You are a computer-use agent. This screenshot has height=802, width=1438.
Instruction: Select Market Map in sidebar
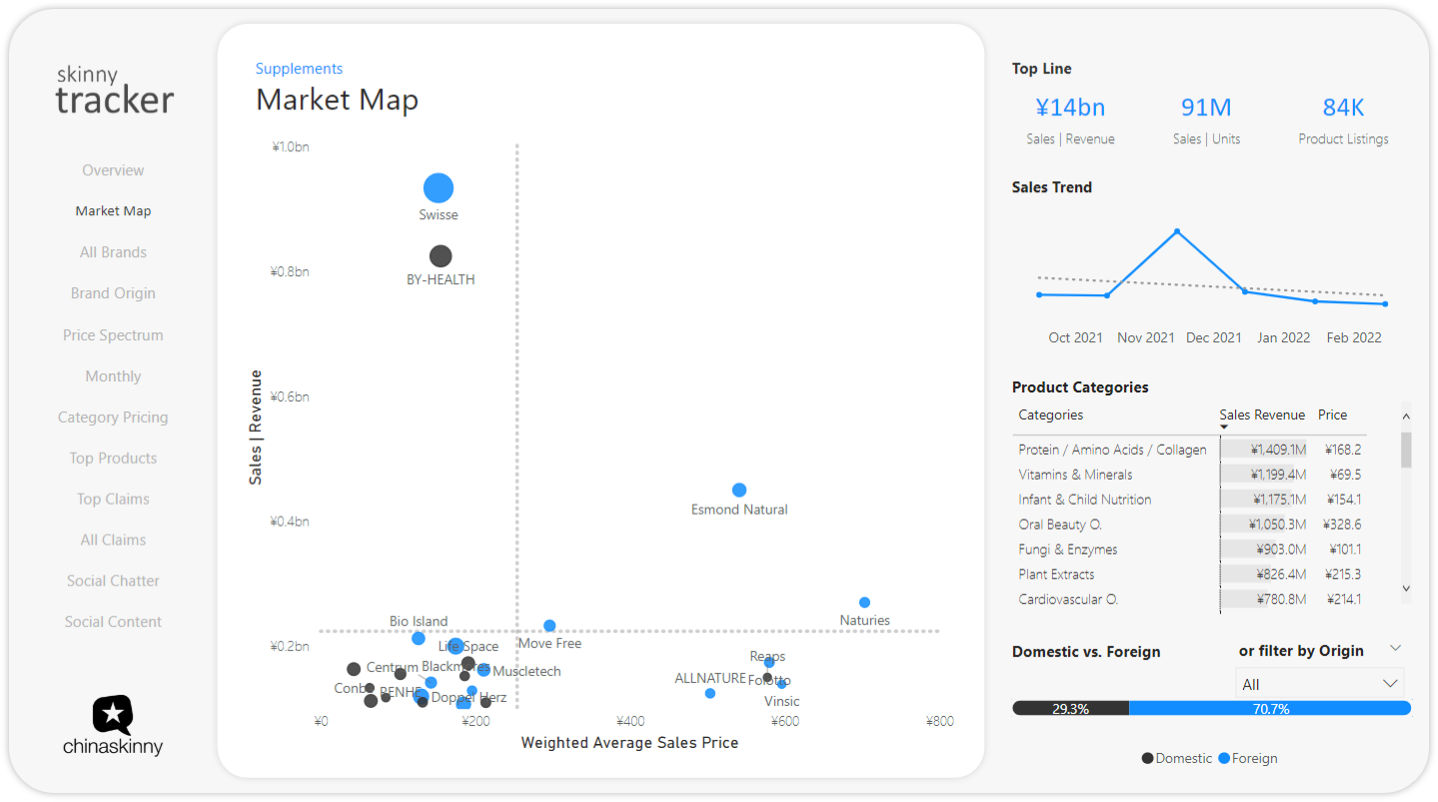[113, 211]
